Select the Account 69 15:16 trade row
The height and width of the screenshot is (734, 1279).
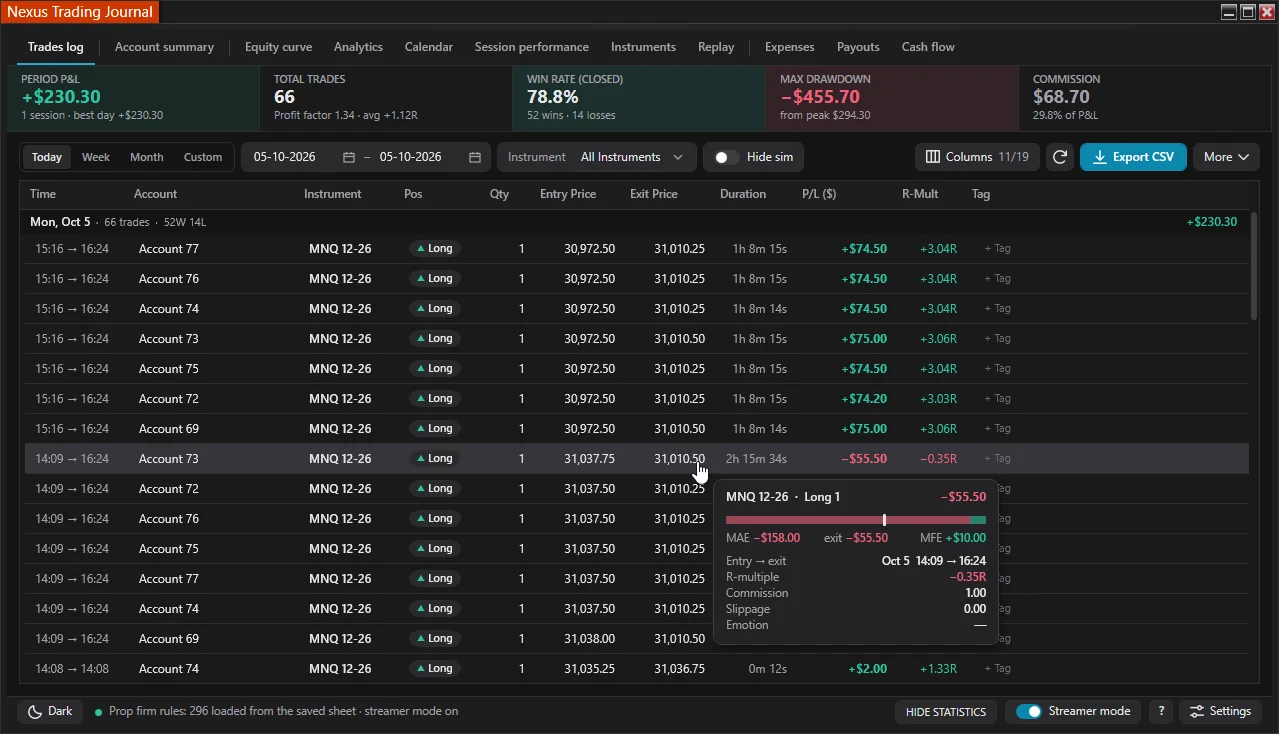[x=637, y=428]
